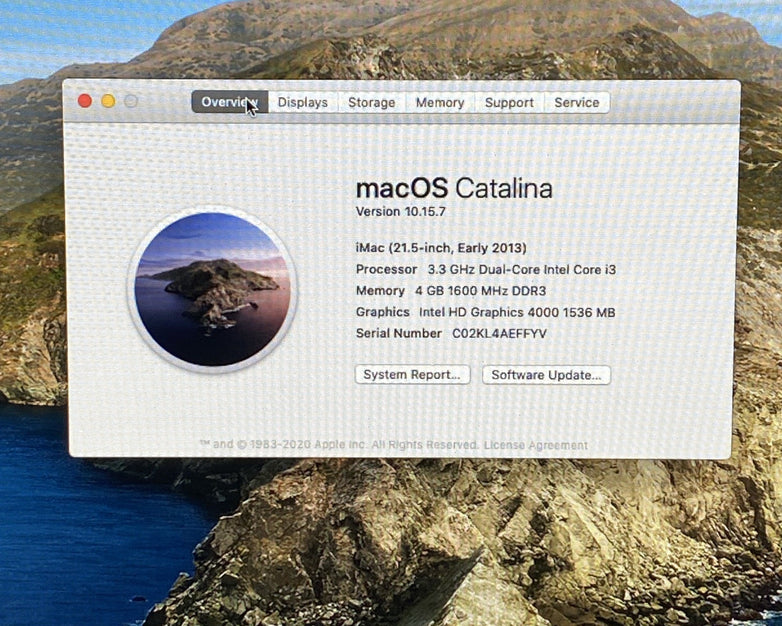Close the About This Mac window
This screenshot has width=782, height=626.
click(x=85, y=101)
